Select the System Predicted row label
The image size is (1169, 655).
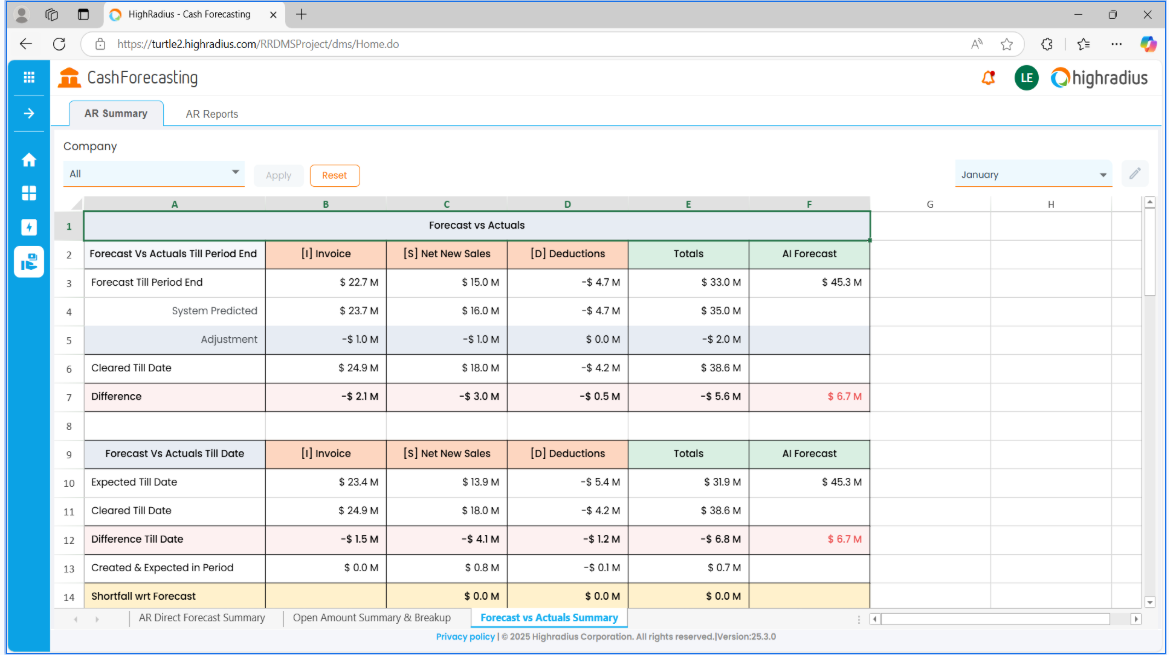[174, 311]
